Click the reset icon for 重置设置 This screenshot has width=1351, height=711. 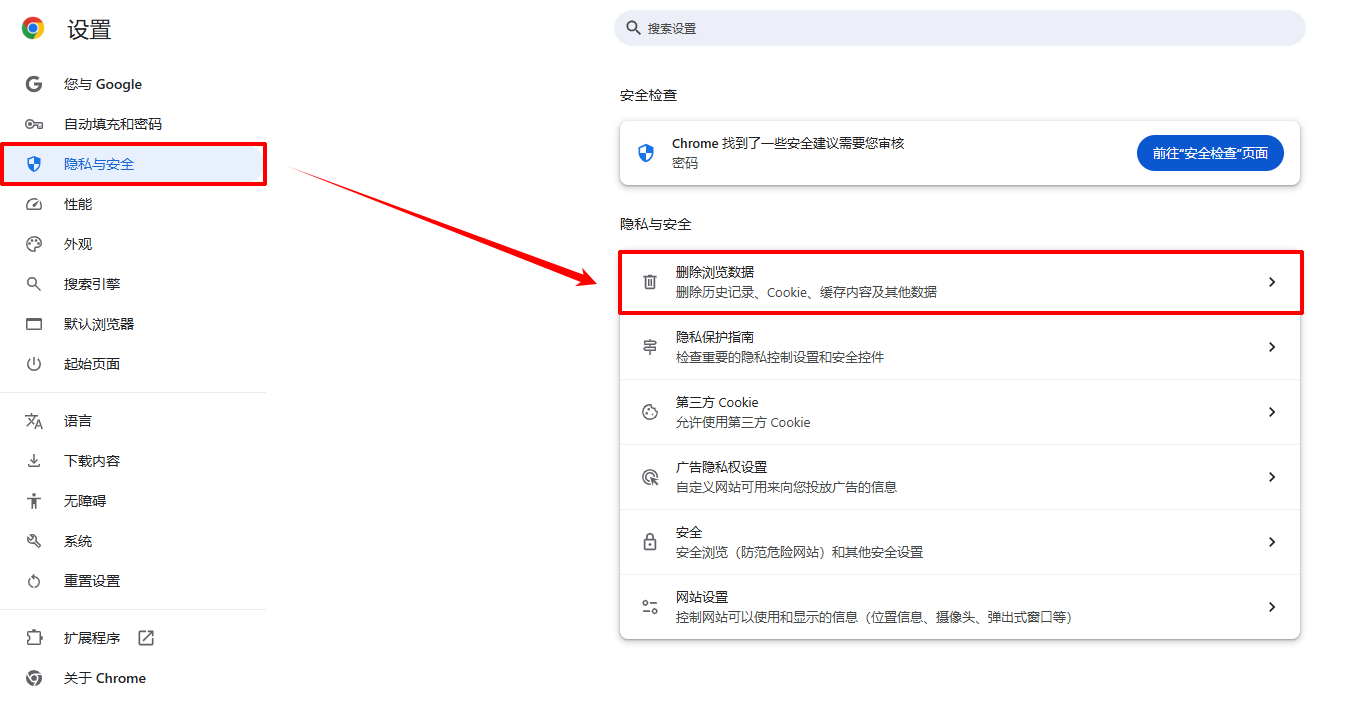coord(34,581)
